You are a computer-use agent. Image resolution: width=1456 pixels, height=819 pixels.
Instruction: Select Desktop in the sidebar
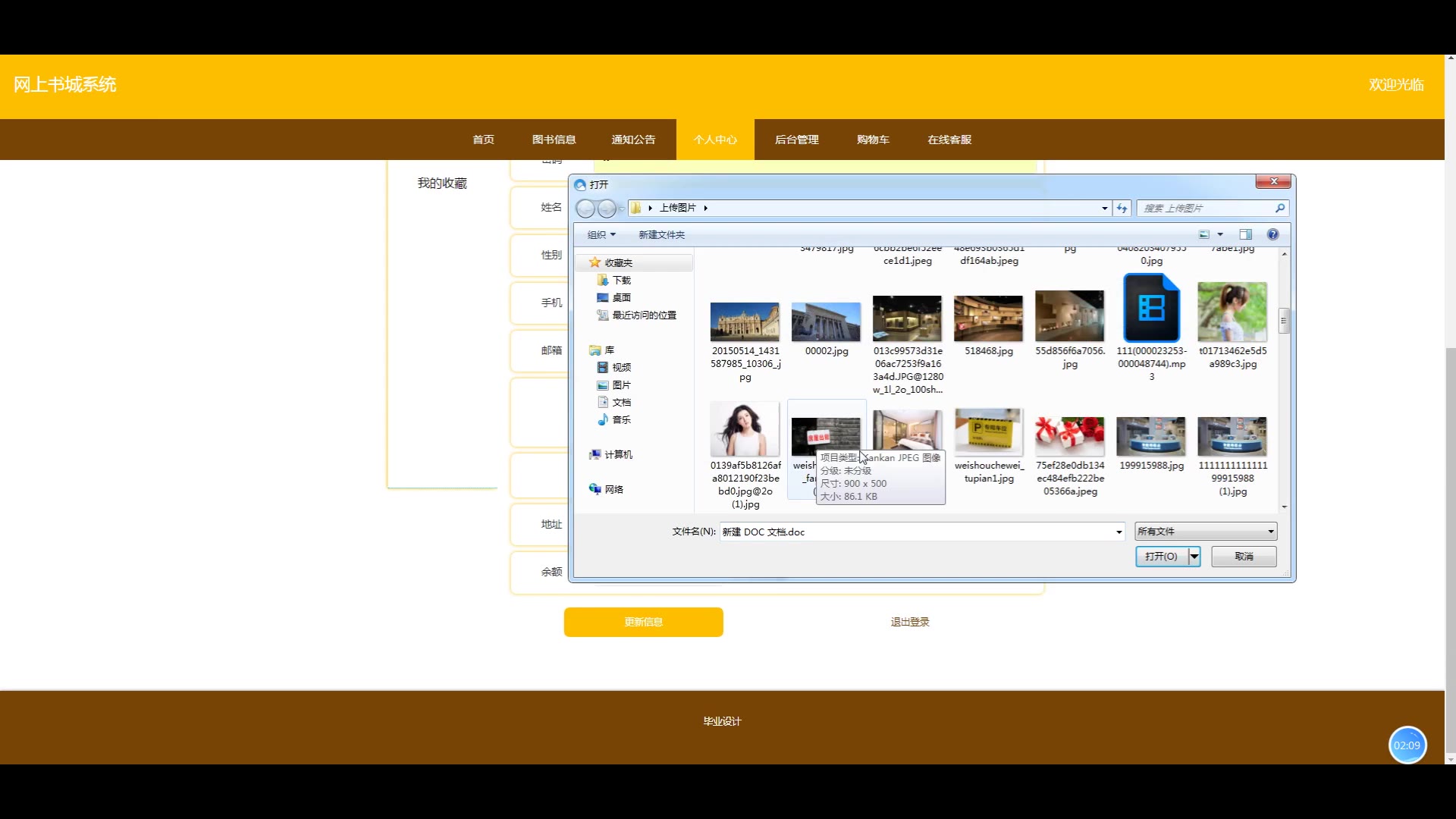pos(621,297)
